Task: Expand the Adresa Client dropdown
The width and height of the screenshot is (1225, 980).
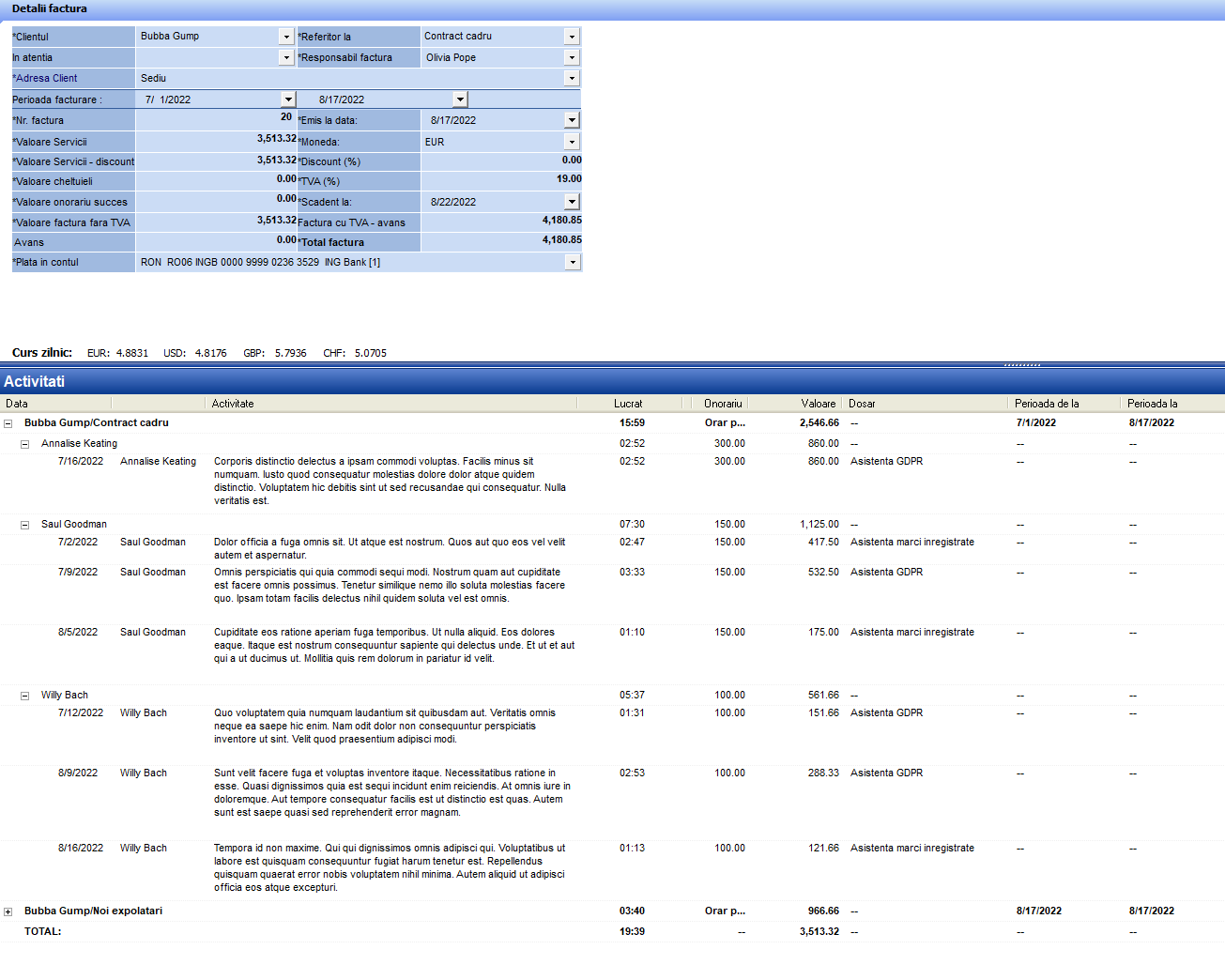Action: point(572,78)
